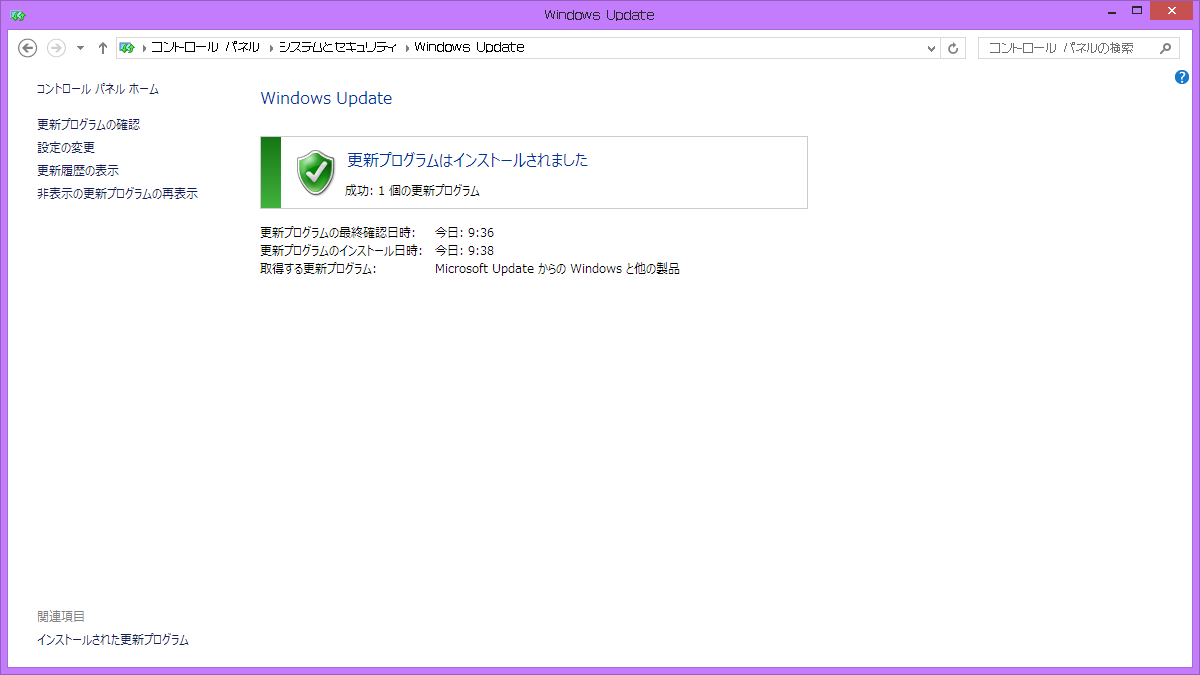Expand the chevron after コントロール パネル breadcrumb
Viewport: 1200px width, 675px height.
pos(270,48)
